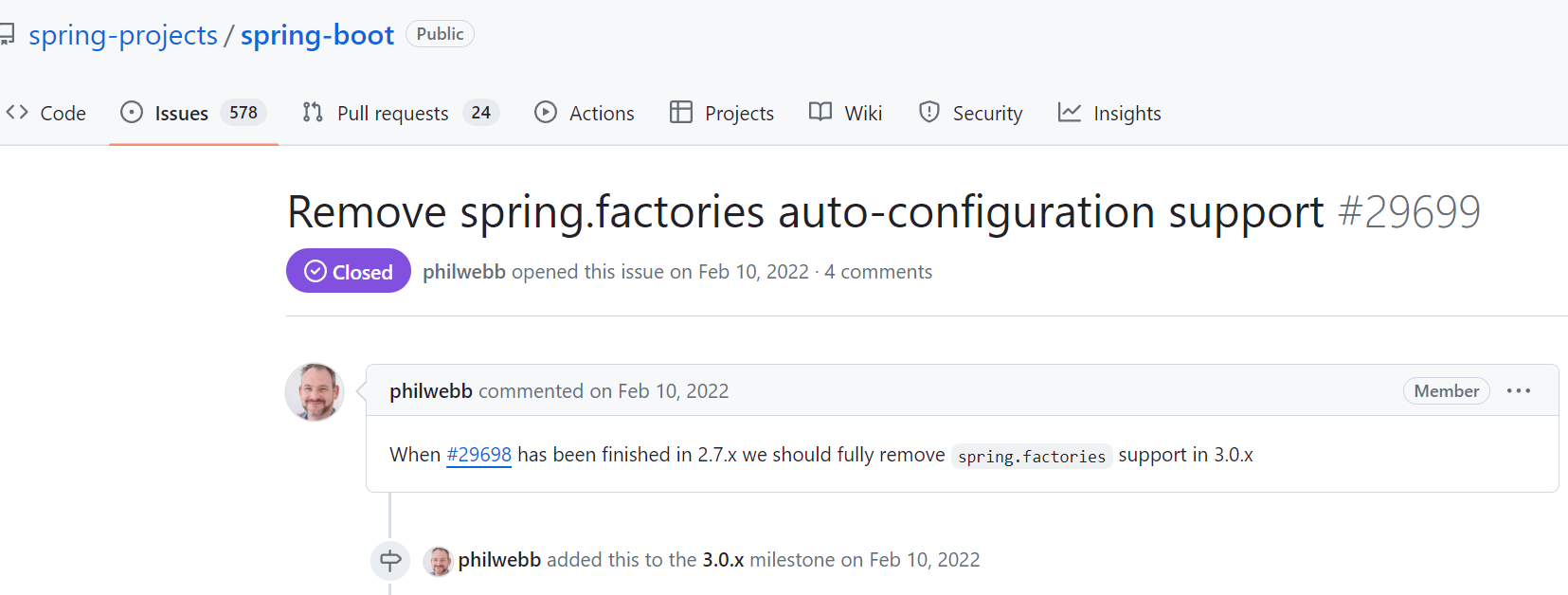Image resolution: width=1568 pixels, height=595 pixels.
Task: Click the Code brackets icon
Action: [17, 113]
